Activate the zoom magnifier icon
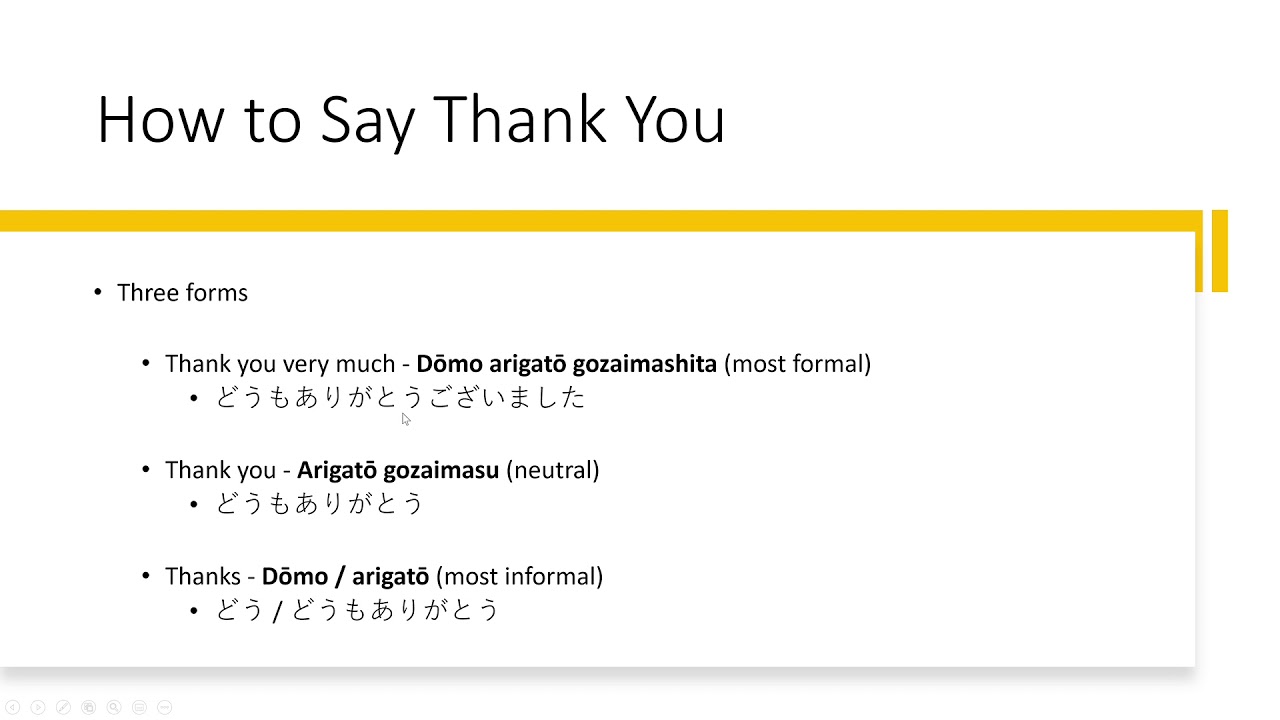 click(x=114, y=707)
